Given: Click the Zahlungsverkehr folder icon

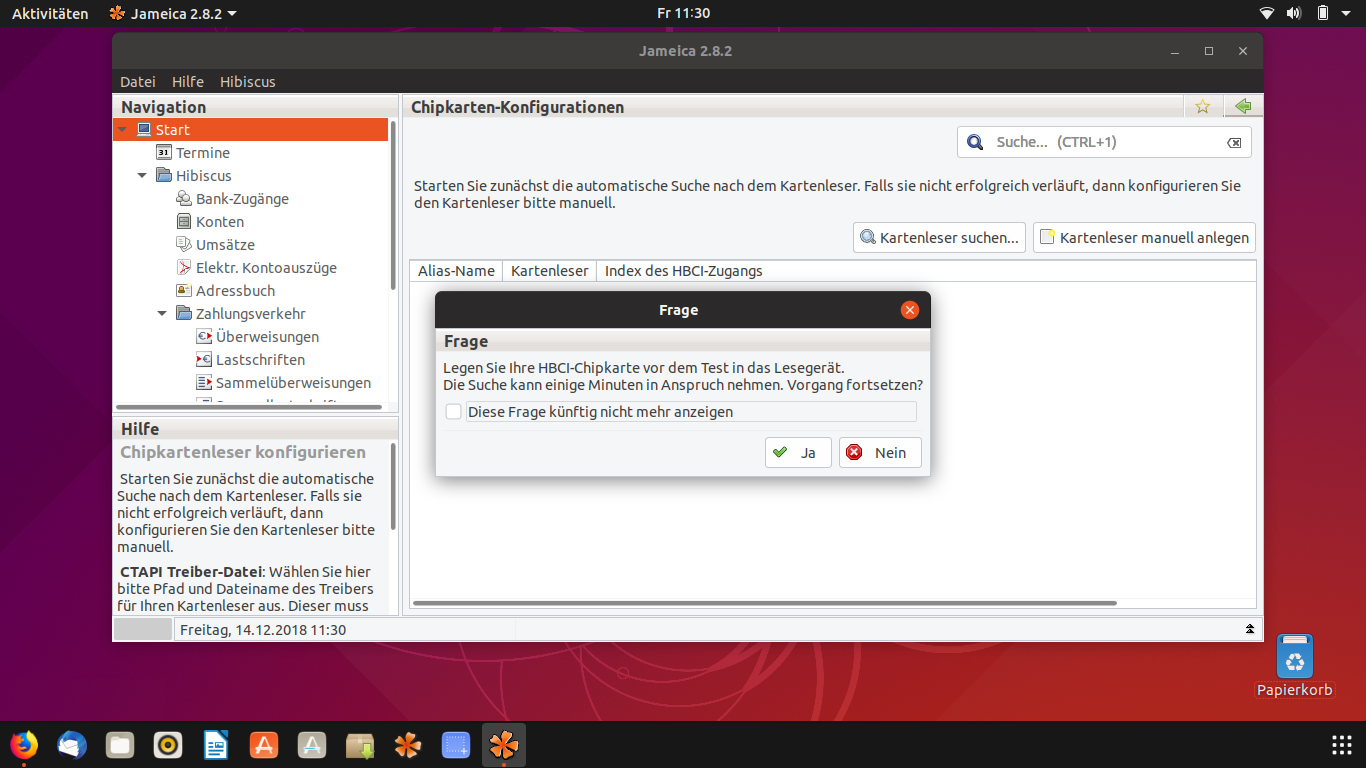Looking at the screenshot, I should point(184,313).
